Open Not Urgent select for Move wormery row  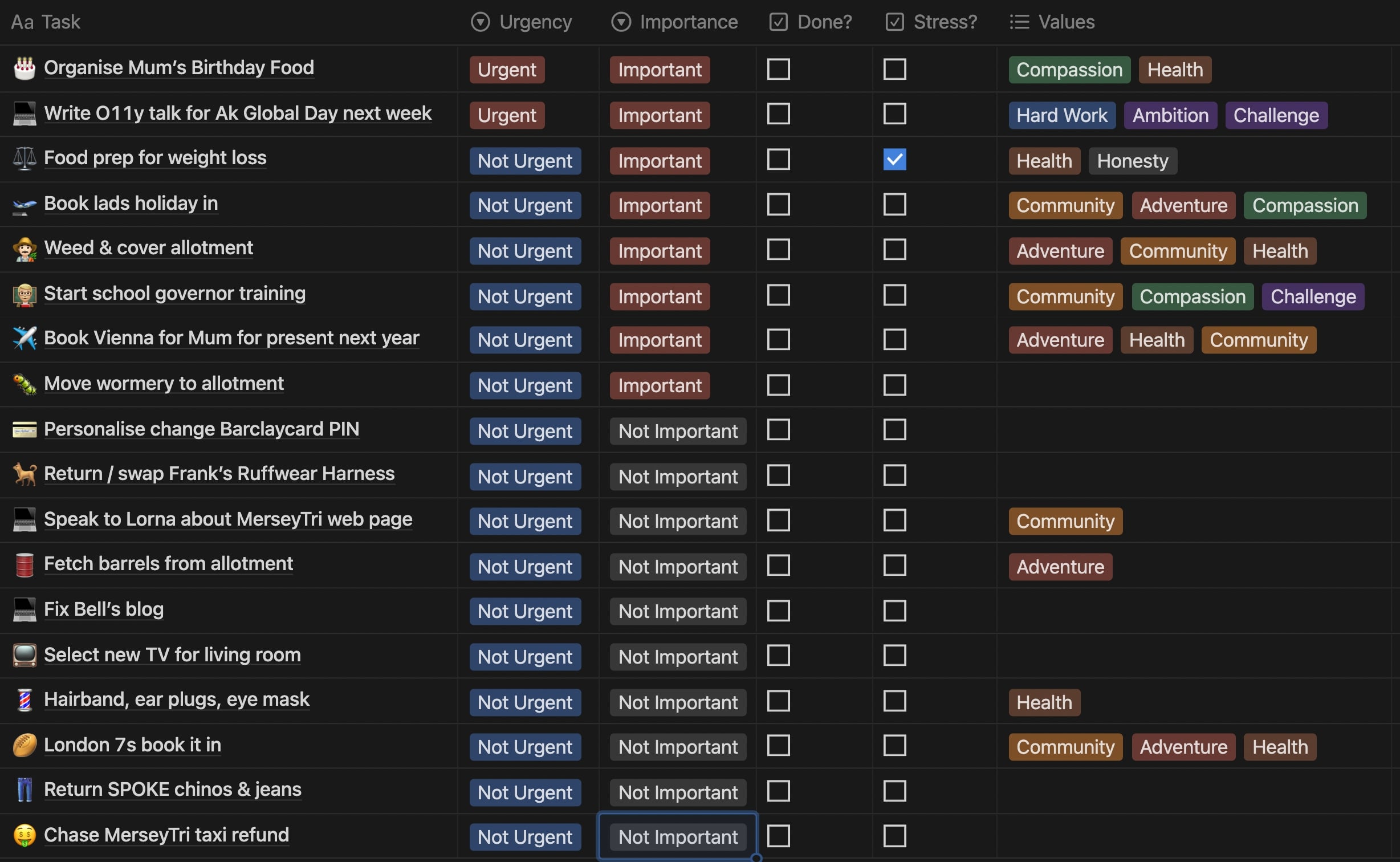click(525, 385)
